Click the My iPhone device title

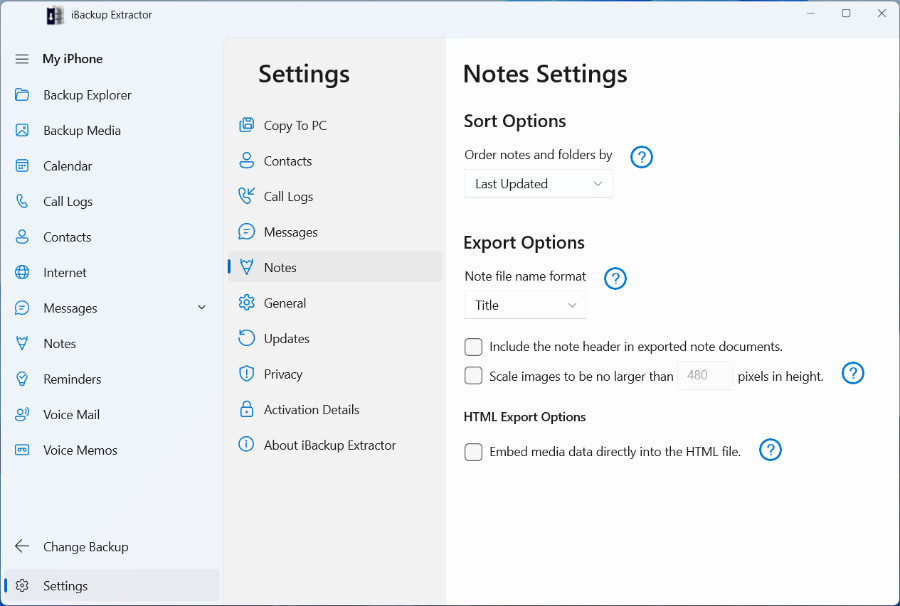point(72,59)
